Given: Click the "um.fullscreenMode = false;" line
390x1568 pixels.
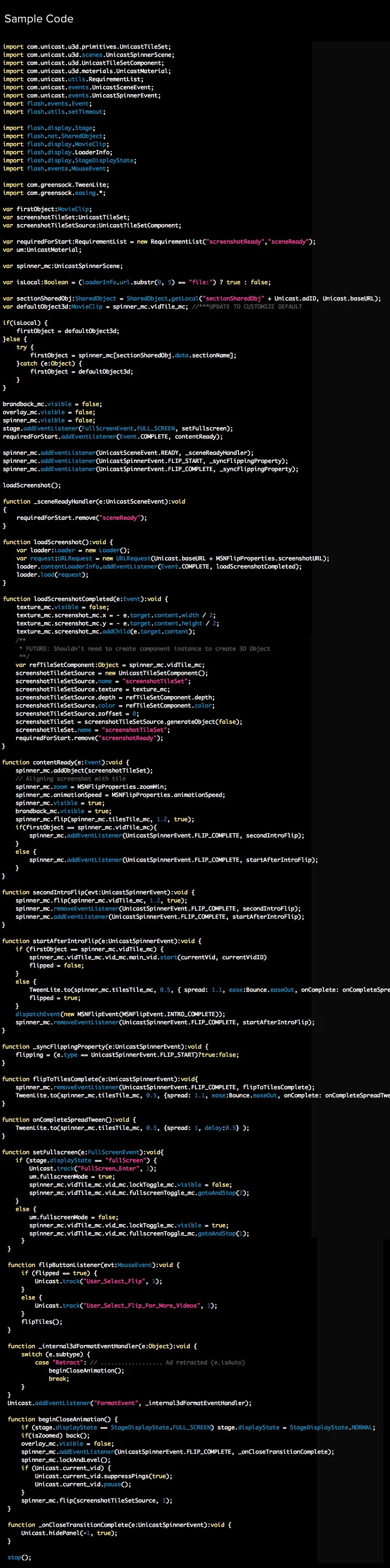Looking at the screenshot, I should click(x=74, y=1217).
